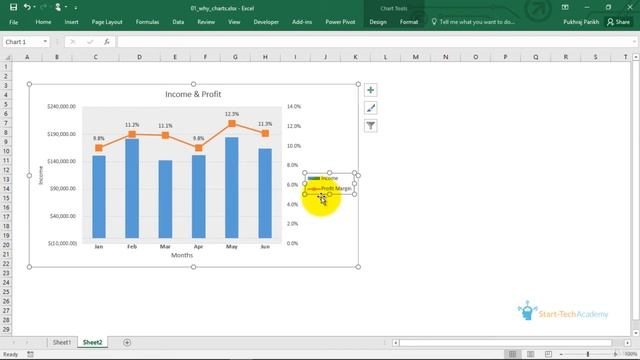Screen dimensions: 640x360
Task: Expand the formula bar chevron
Action: click(x=633, y=42)
